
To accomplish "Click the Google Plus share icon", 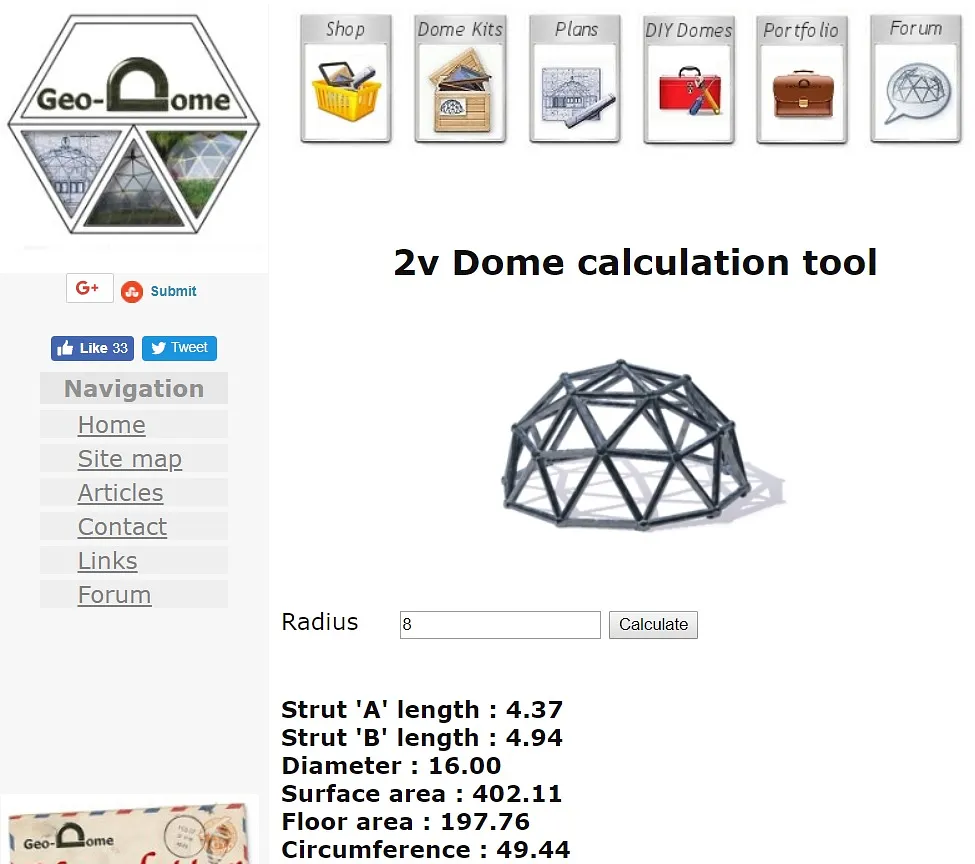I will (x=89, y=289).
